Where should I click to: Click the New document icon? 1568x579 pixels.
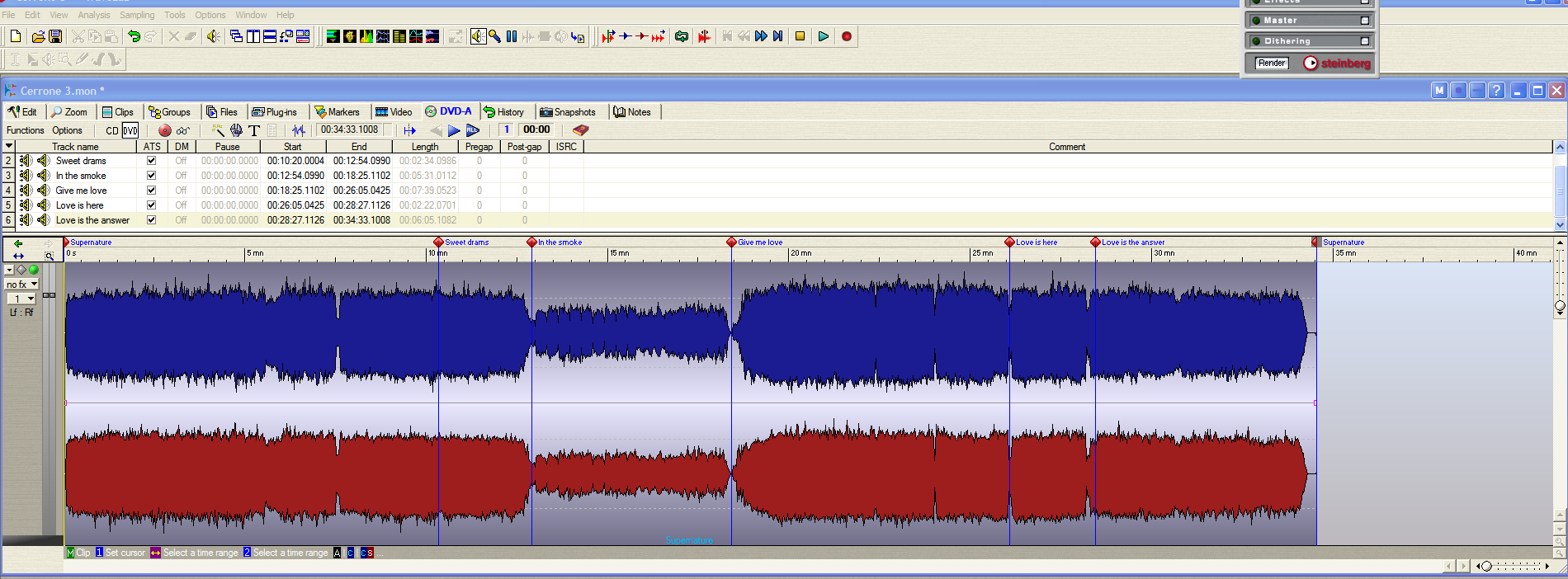point(15,36)
